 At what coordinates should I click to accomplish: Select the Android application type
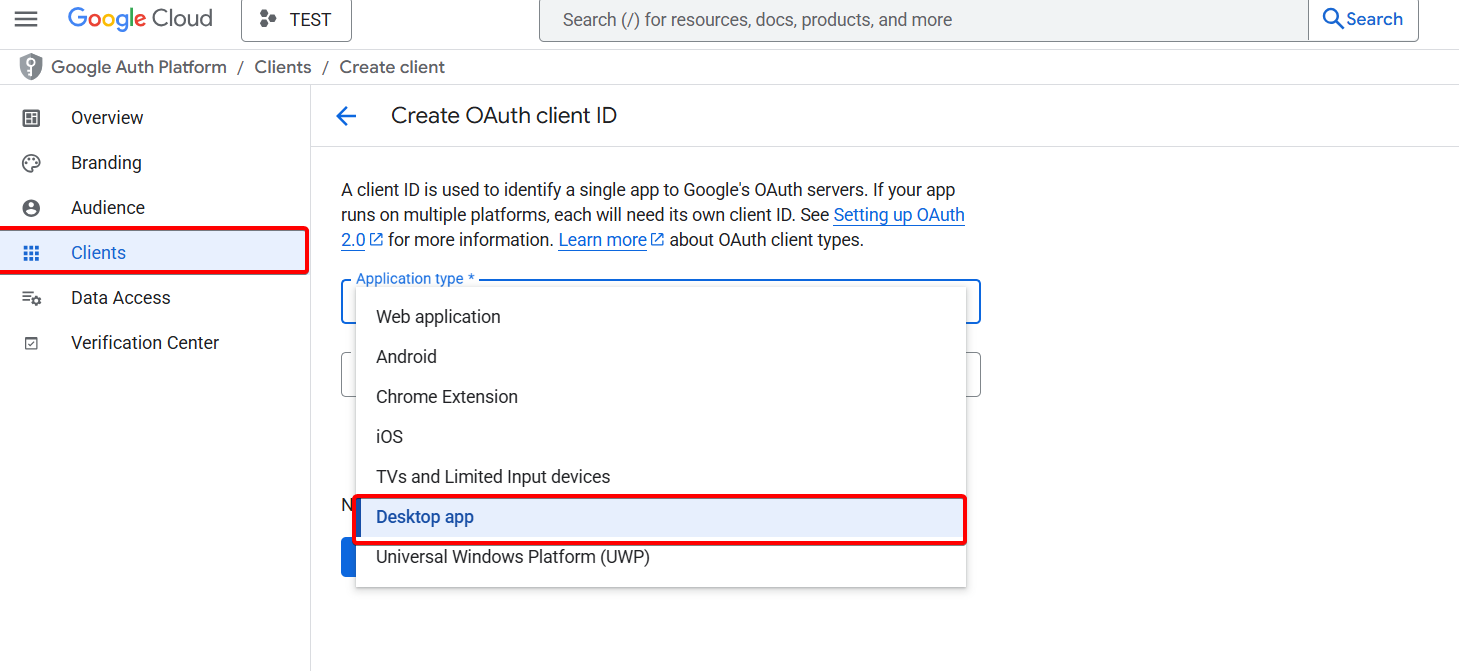(x=661, y=357)
